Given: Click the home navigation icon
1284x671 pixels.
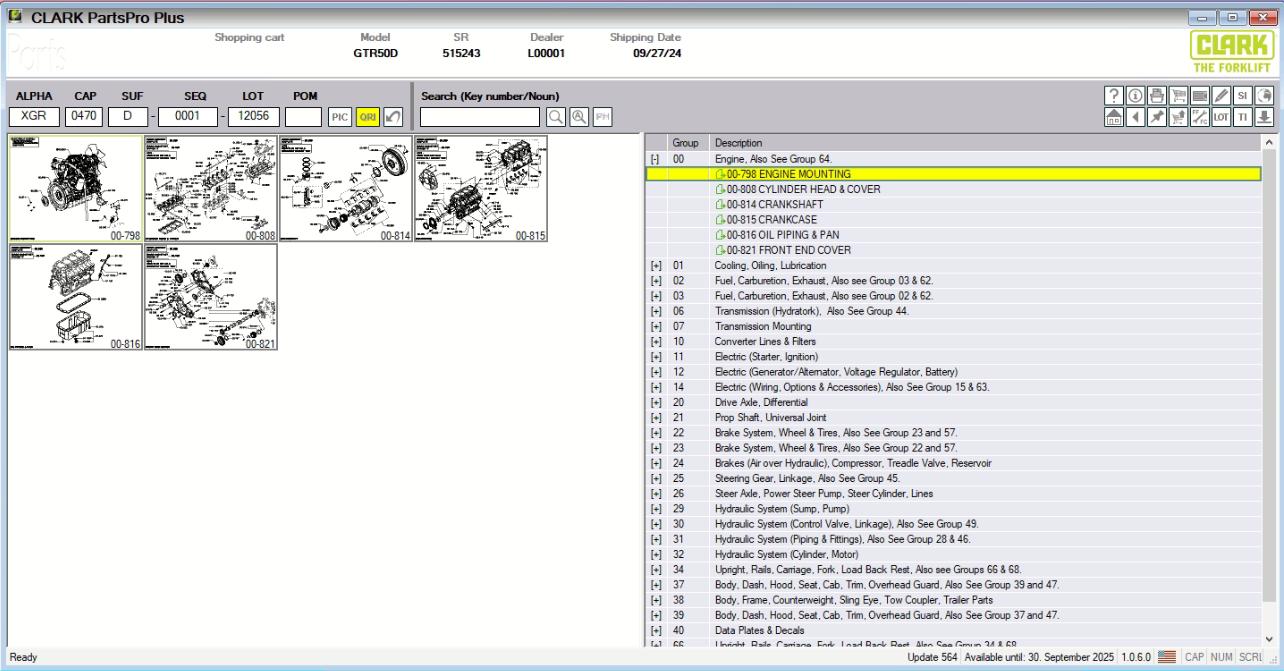Looking at the screenshot, I should pos(1114,117).
